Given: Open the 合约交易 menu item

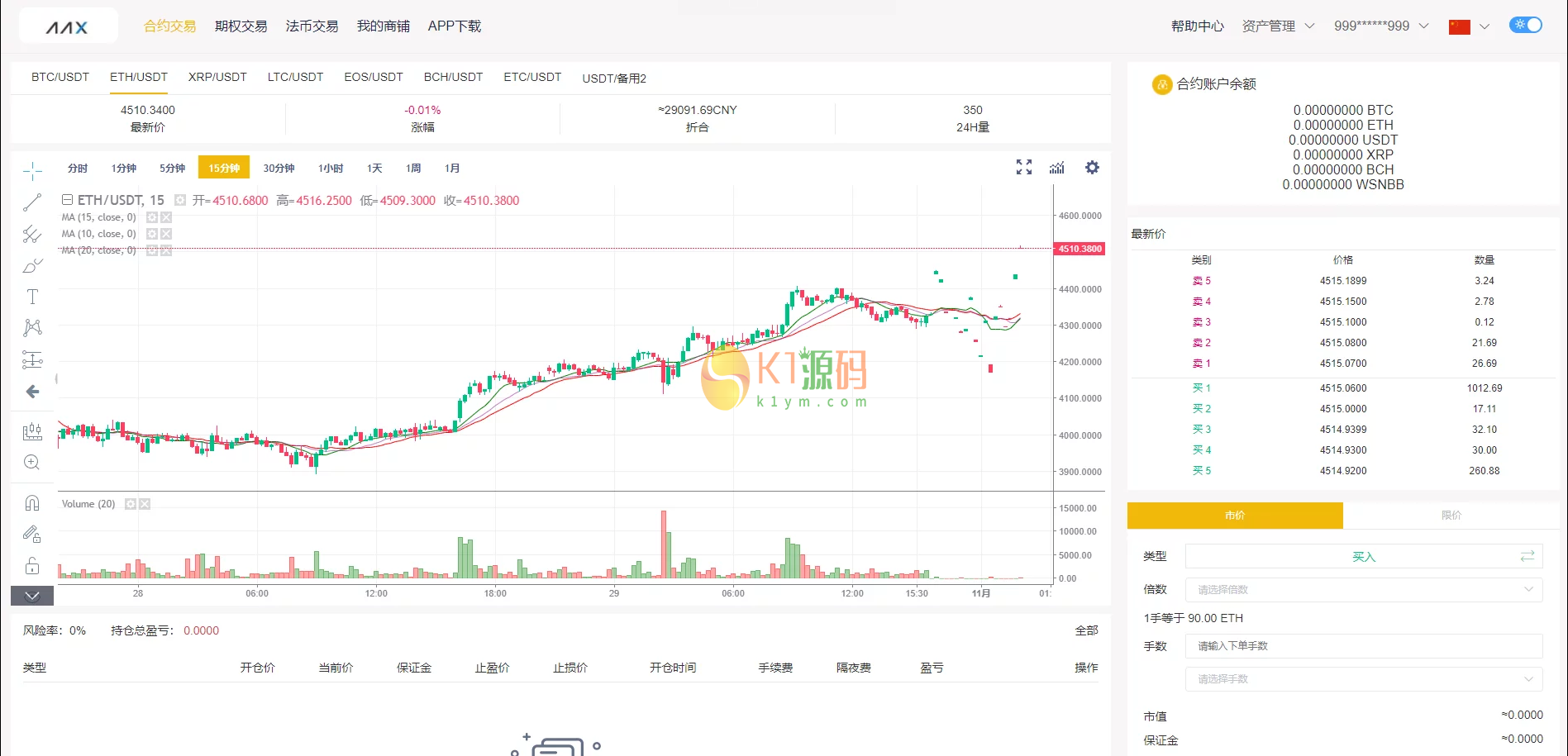Looking at the screenshot, I should click(169, 26).
